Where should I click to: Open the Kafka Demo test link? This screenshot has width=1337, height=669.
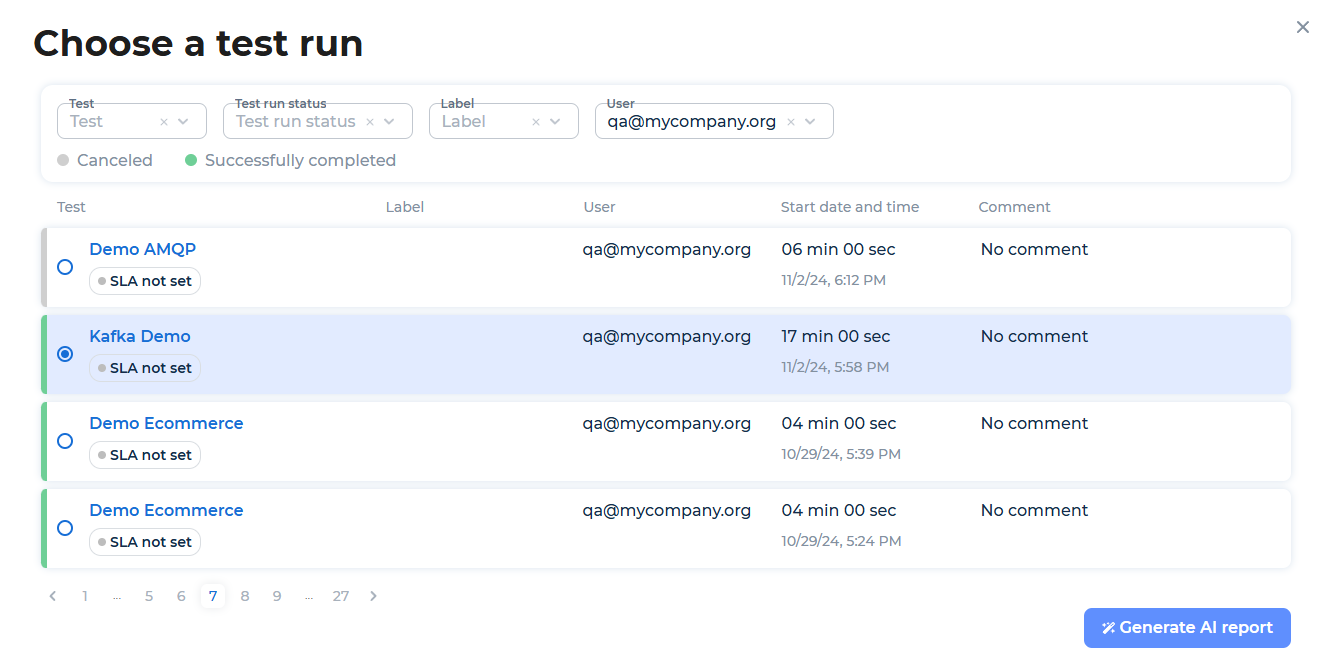(x=140, y=336)
